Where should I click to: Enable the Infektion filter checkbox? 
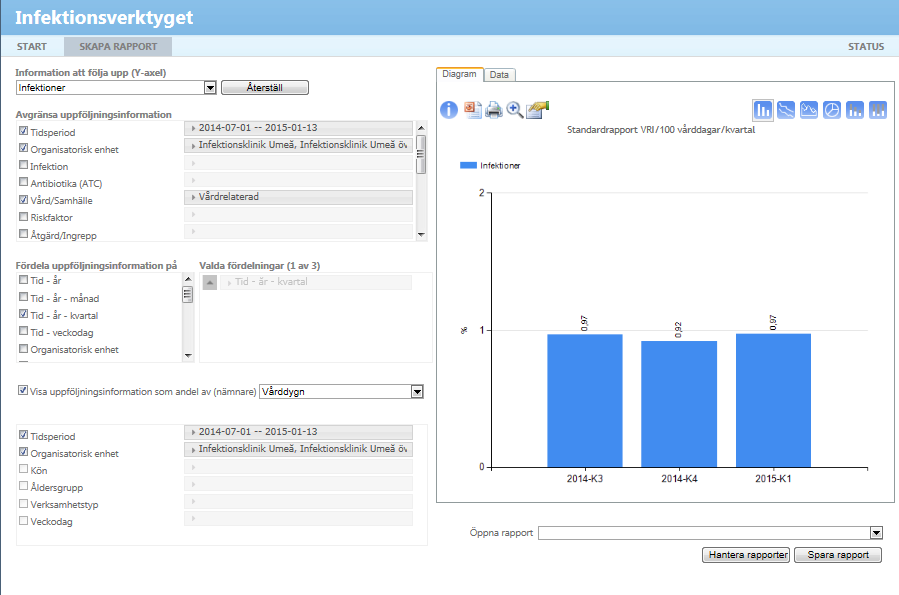coord(24,165)
